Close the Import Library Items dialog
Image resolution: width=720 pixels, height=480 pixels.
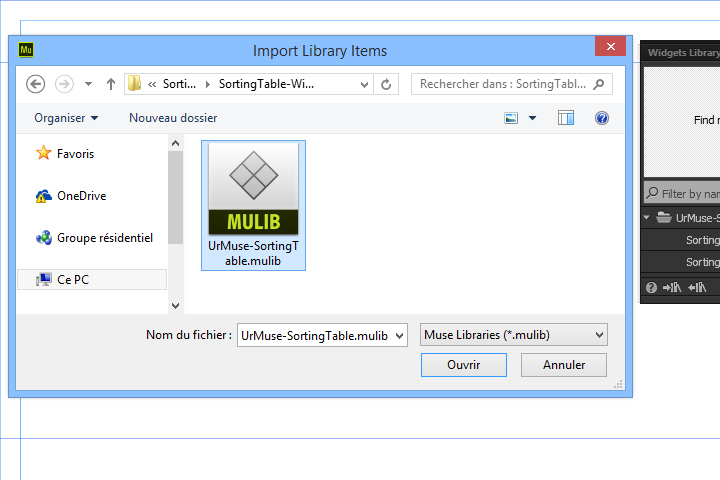pyautogui.click(x=610, y=46)
